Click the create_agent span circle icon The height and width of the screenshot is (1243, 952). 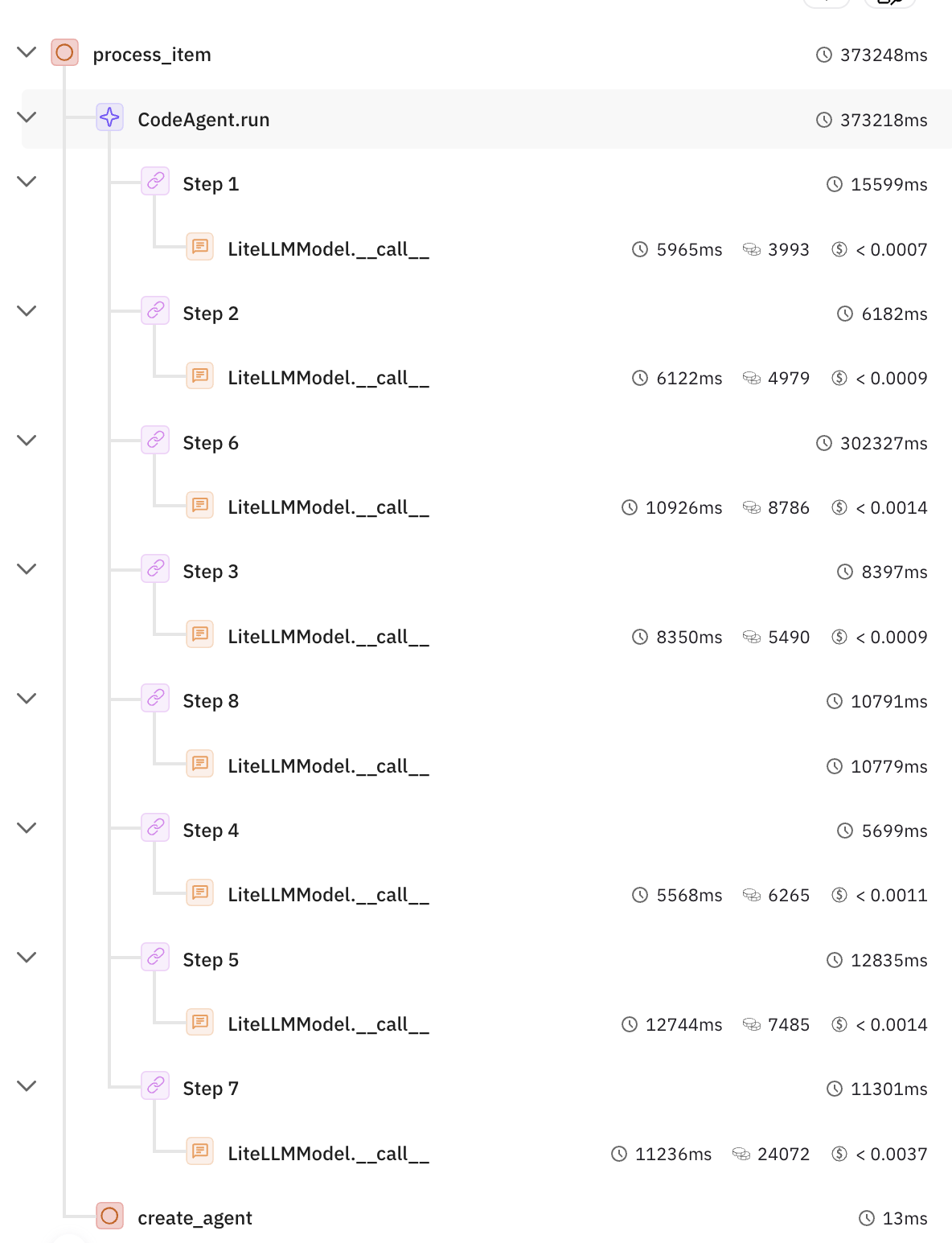[x=109, y=1216]
